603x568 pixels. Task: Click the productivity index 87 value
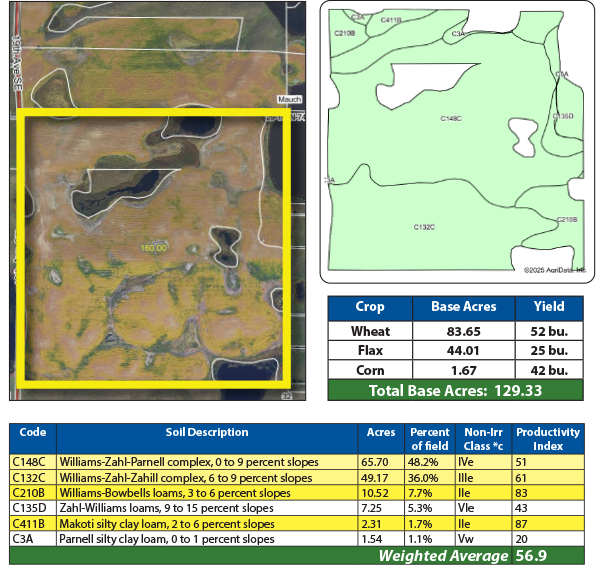pyautogui.click(x=521, y=524)
